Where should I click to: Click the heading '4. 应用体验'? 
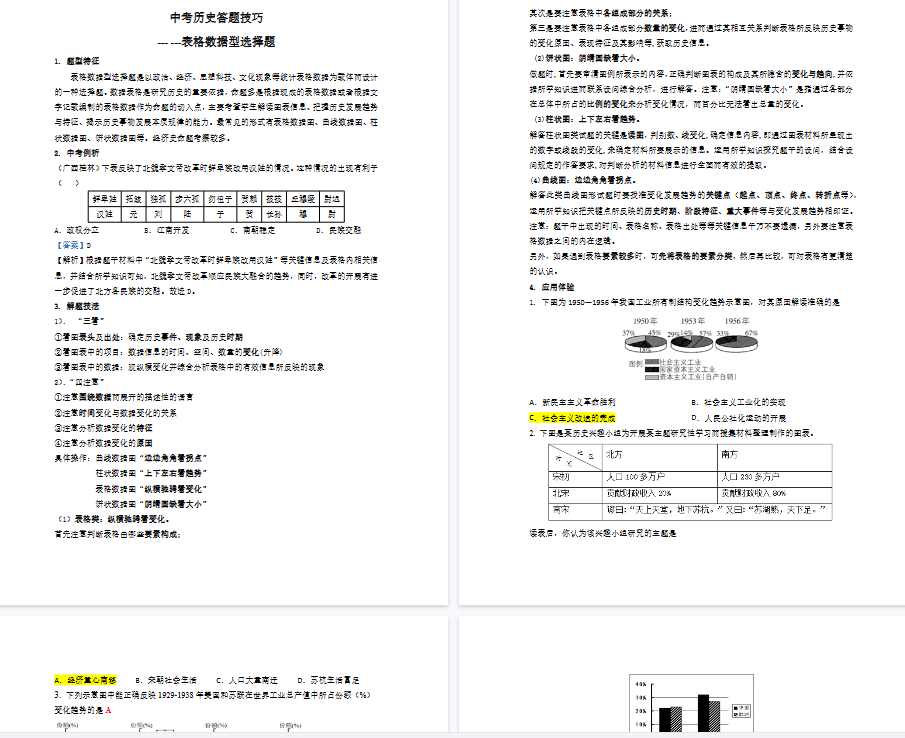tap(552, 287)
